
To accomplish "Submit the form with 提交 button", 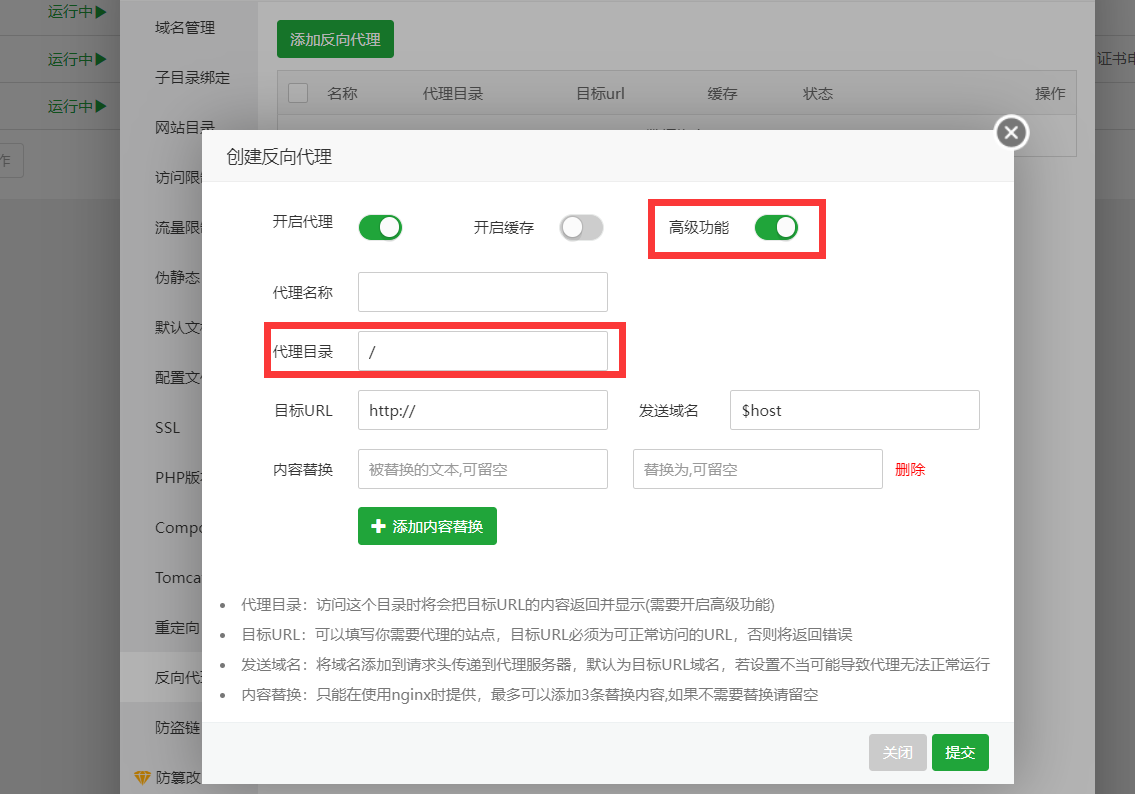I will [x=960, y=753].
